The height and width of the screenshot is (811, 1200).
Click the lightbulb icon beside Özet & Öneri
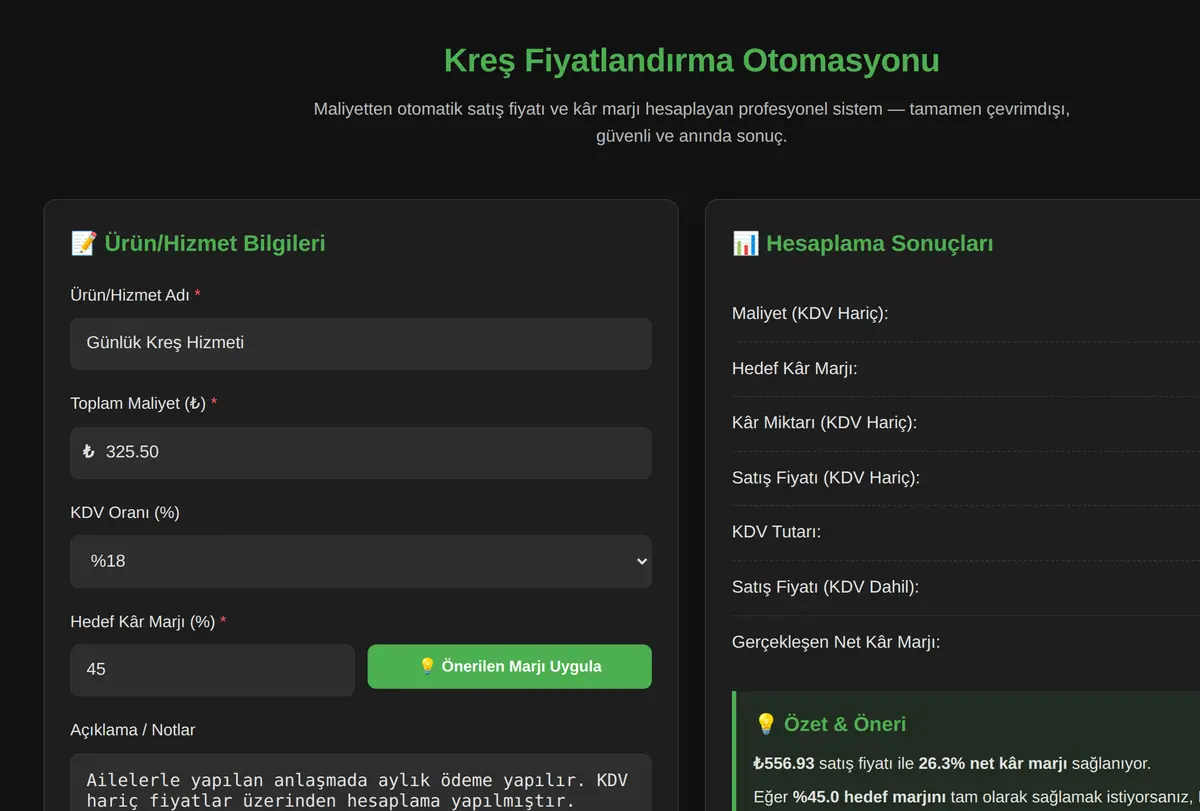(766, 724)
